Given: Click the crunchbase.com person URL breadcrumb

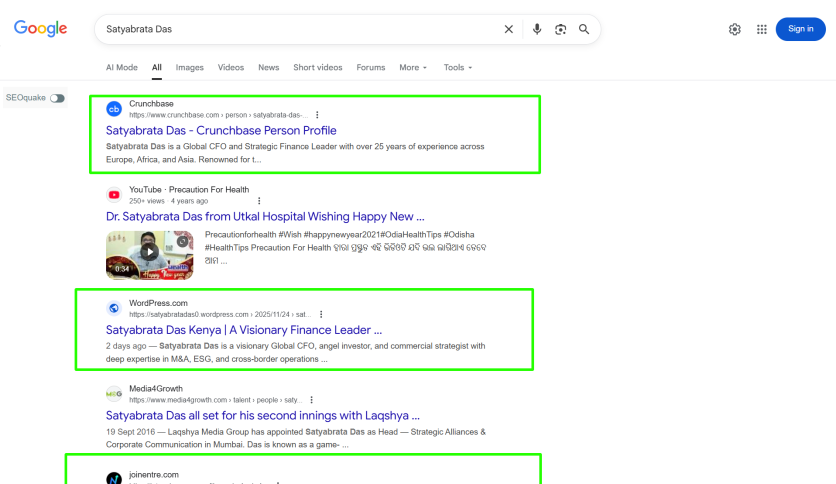Looking at the screenshot, I should click(219, 115).
